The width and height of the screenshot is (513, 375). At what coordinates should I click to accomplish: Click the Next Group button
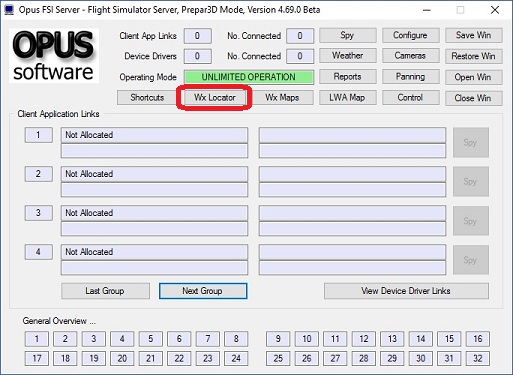point(203,291)
